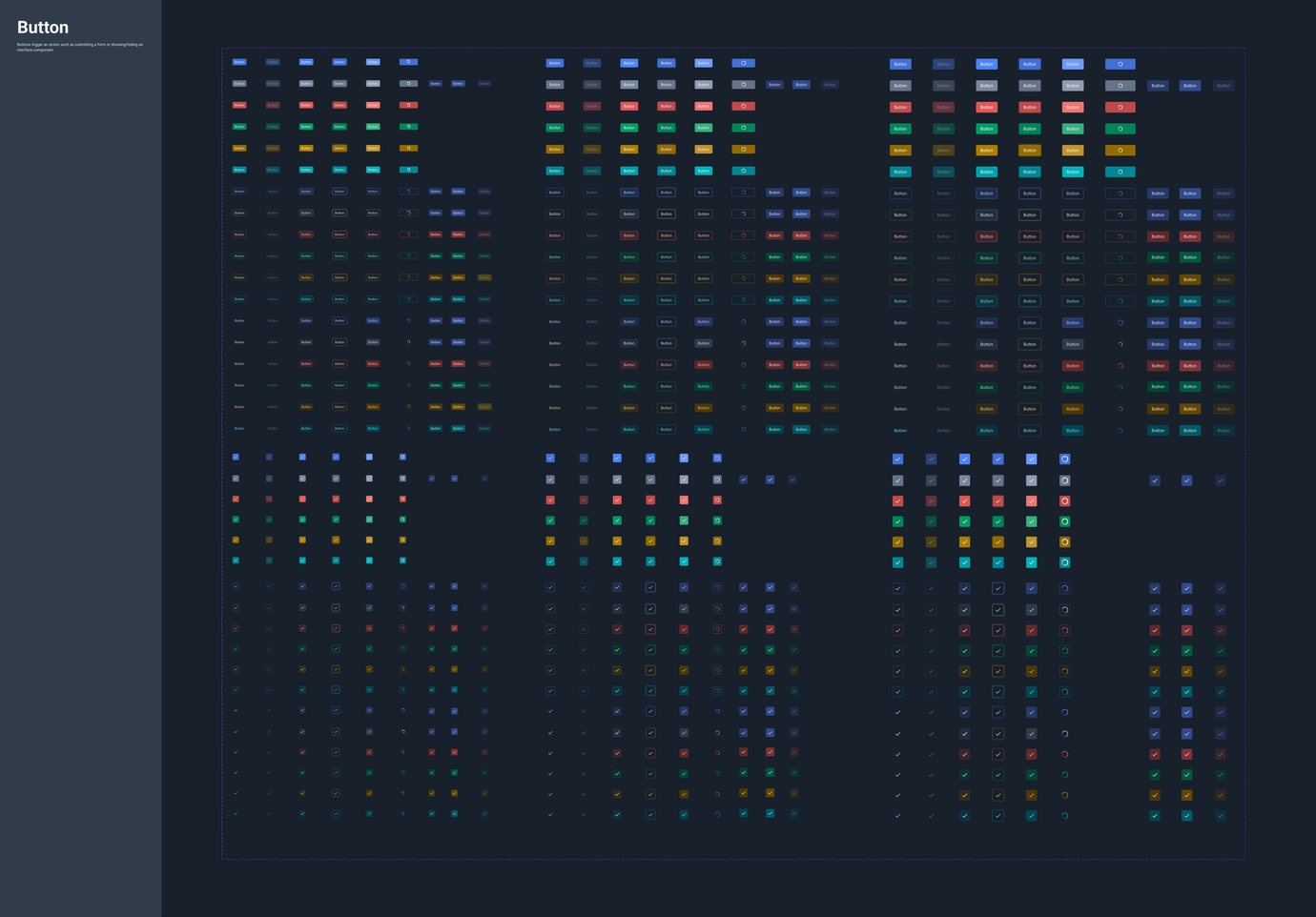1316x917 pixels.
Task: Select the largest group's wide solid teal spinner button
Action: (1120, 172)
